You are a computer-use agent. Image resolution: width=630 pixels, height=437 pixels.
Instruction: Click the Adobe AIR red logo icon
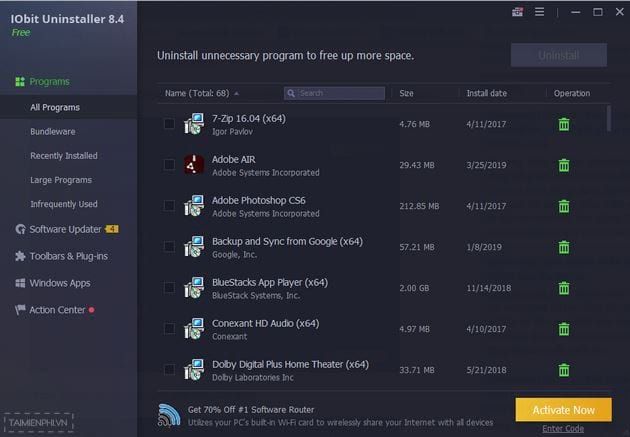(194, 165)
